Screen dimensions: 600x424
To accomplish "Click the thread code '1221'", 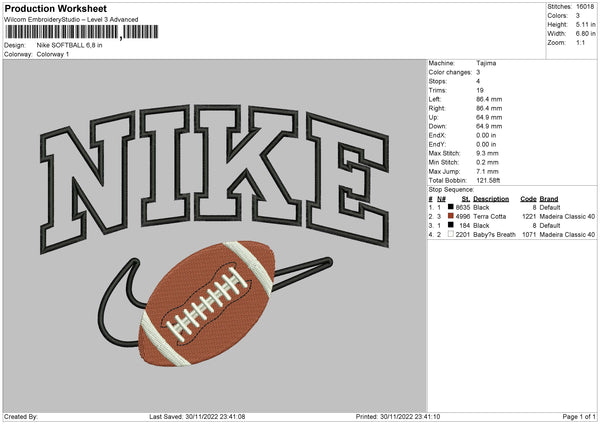I will click(529, 216).
